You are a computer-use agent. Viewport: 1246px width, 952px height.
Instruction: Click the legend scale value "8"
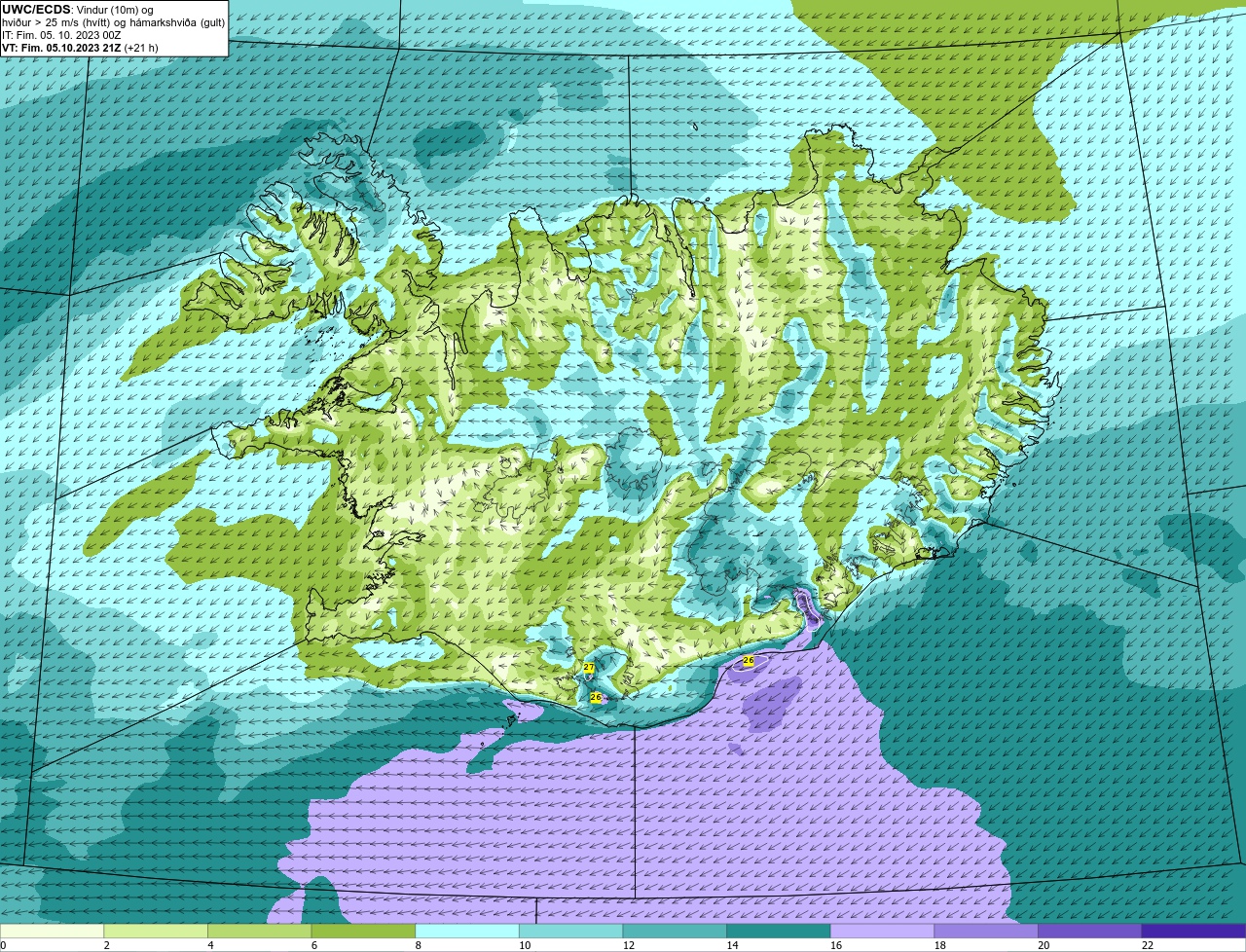pyautogui.click(x=419, y=945)
